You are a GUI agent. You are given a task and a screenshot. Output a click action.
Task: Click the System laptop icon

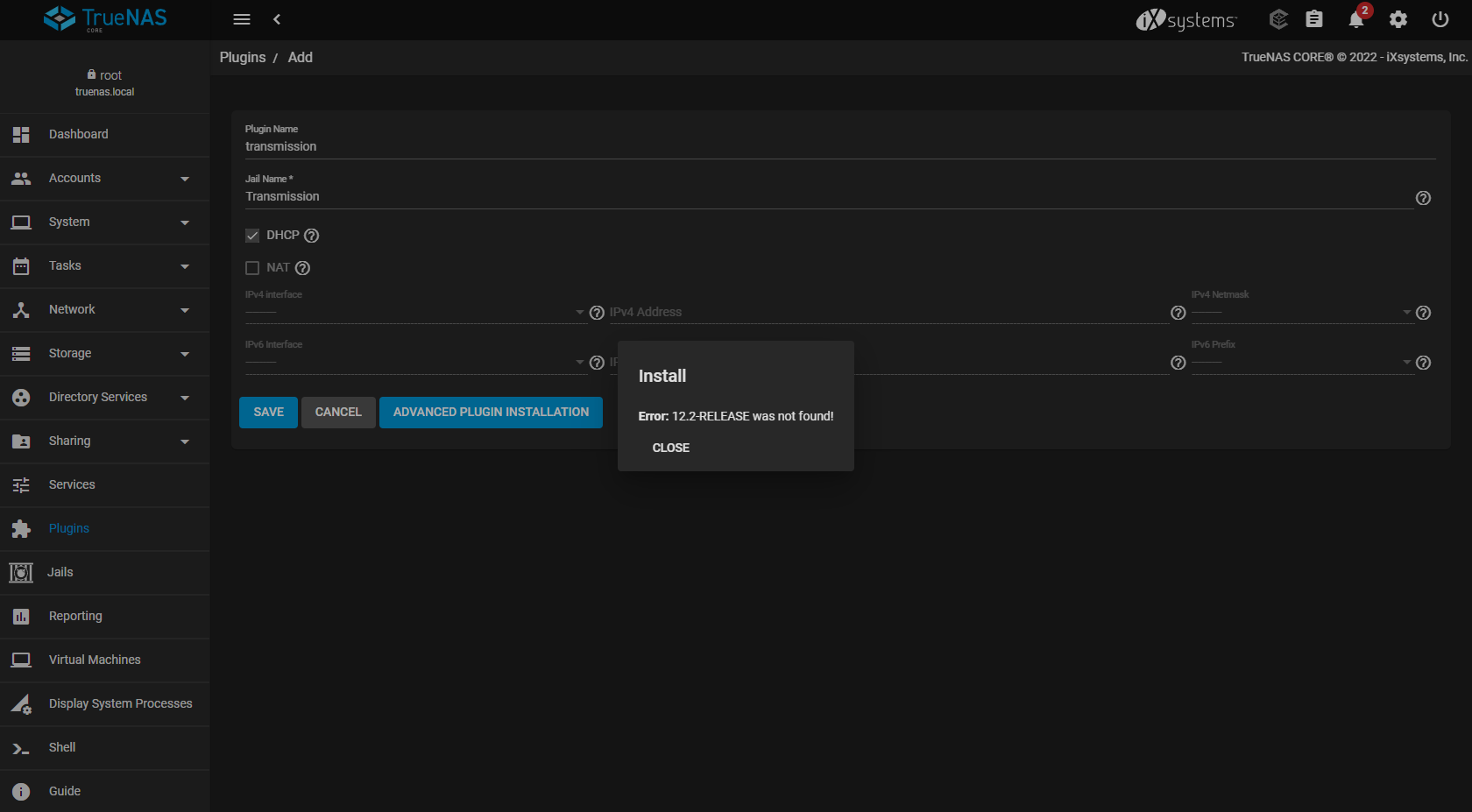coord(21,222)
